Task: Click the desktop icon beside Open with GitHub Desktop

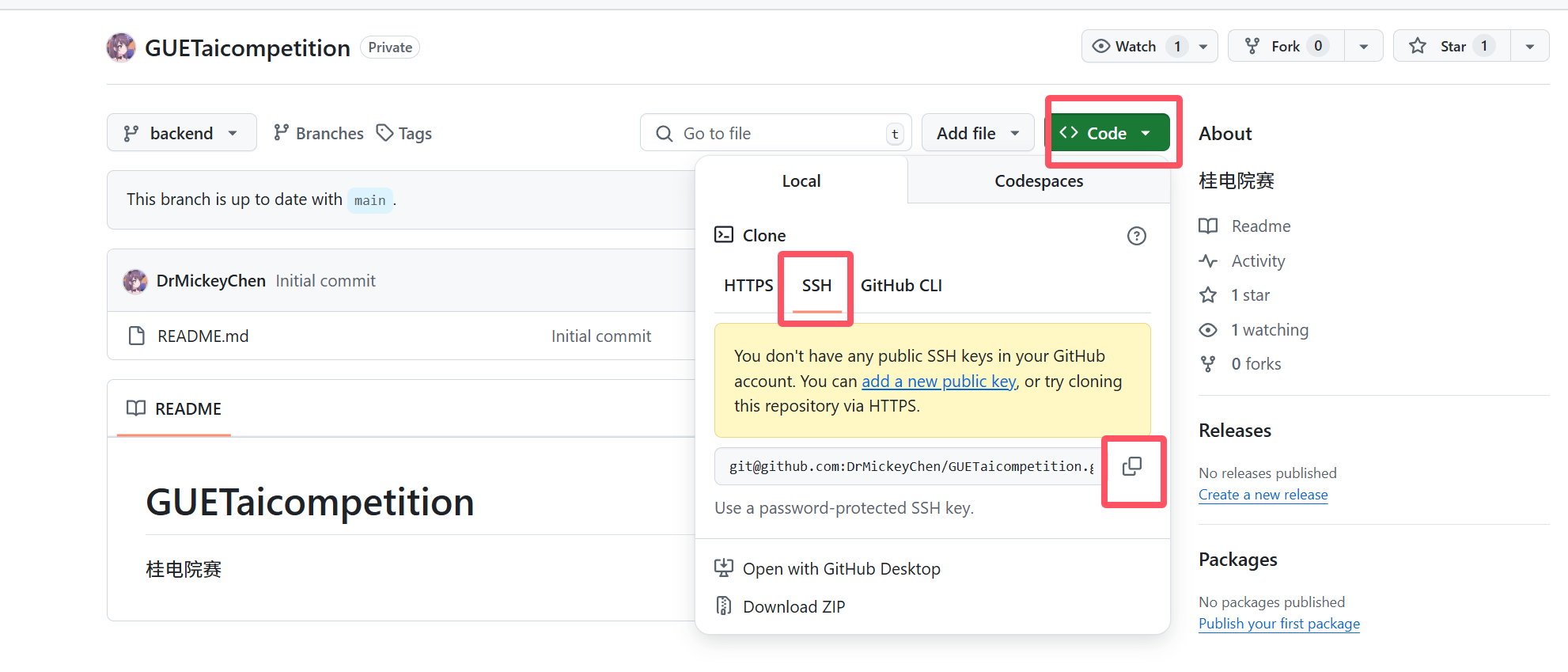Action: 724,568
